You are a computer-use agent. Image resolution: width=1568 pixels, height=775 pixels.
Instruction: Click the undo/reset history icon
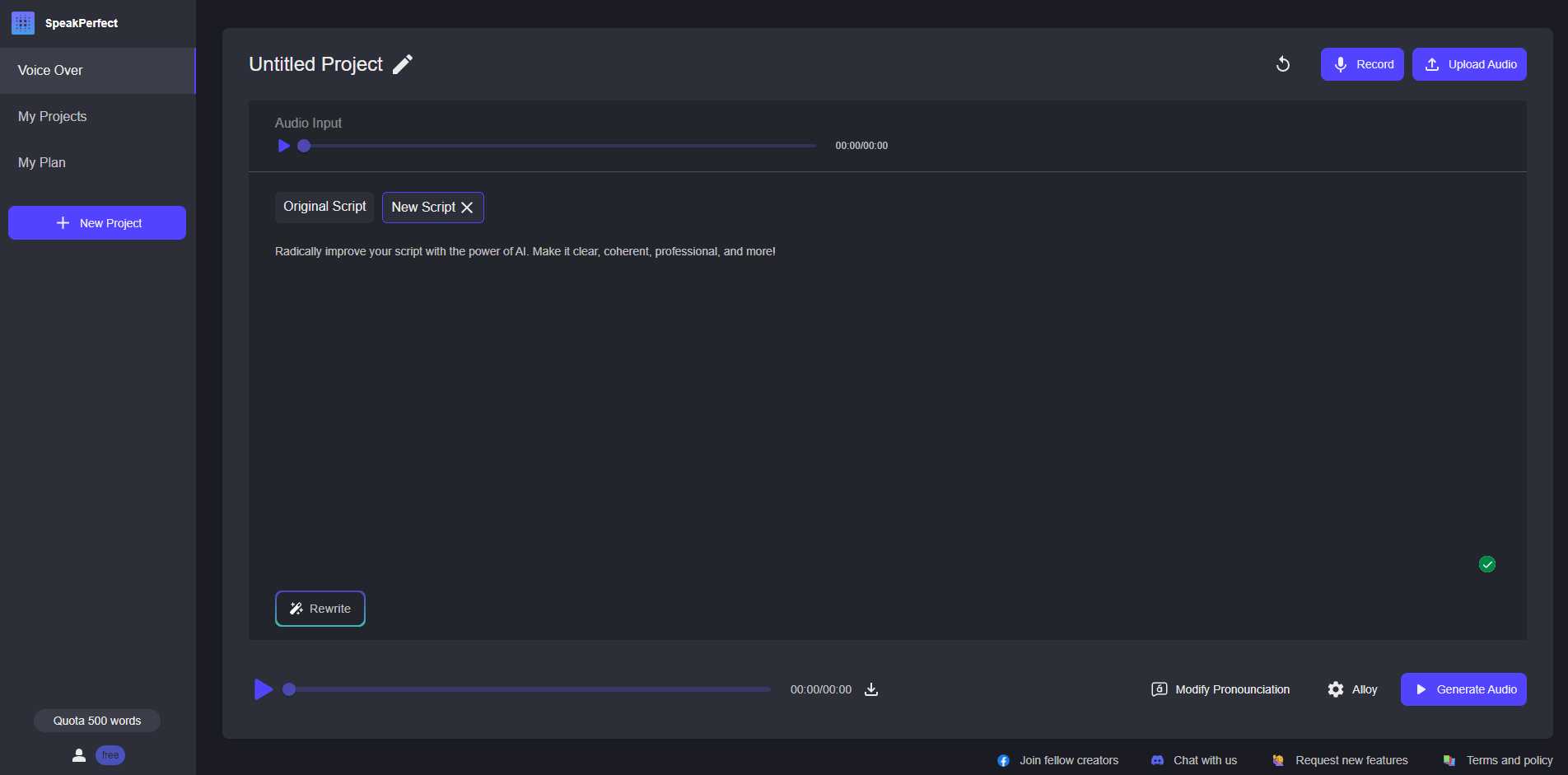coord(1282,63)
